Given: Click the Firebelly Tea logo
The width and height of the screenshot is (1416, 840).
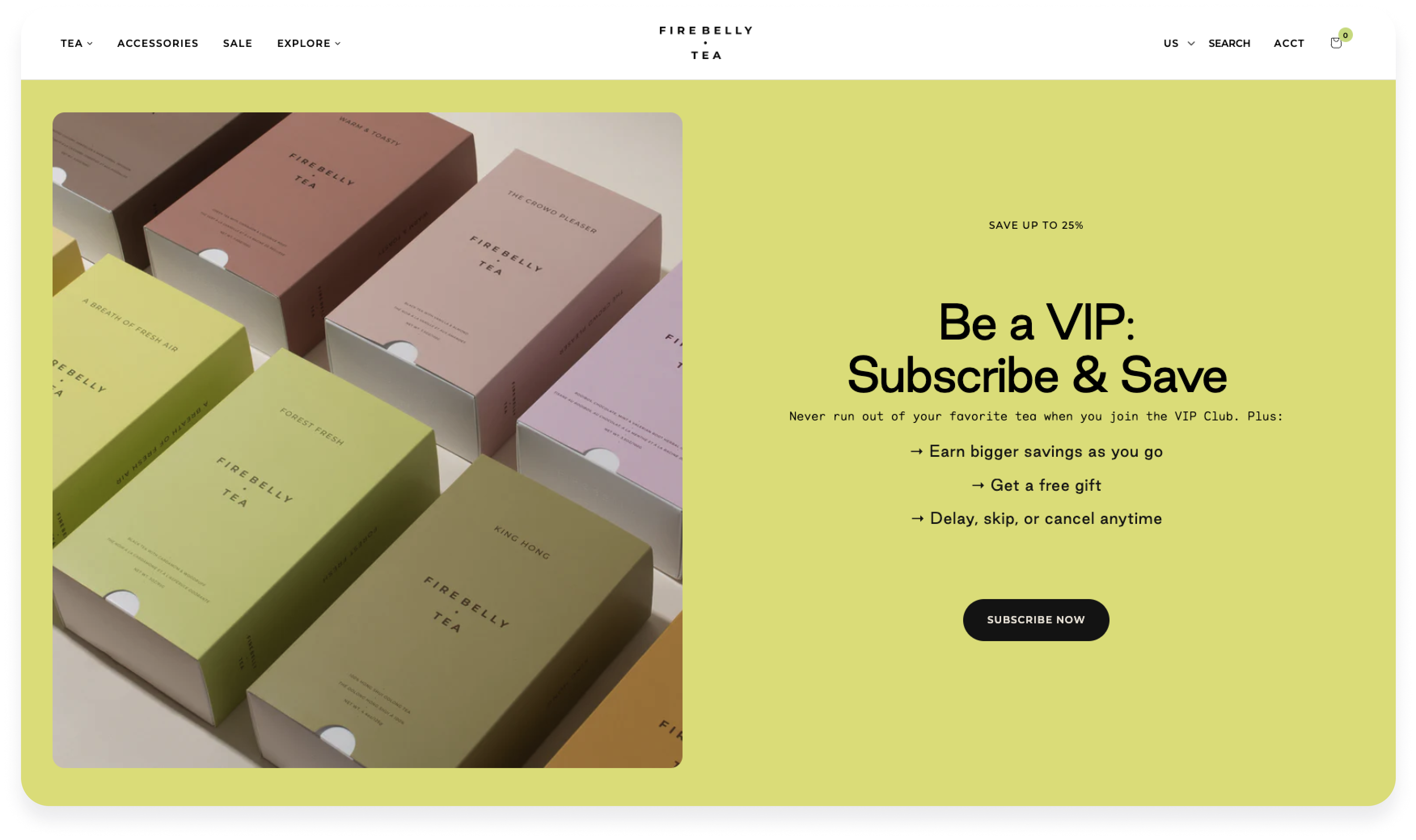Looking at the screenshot, I should [x=706, y=43].
